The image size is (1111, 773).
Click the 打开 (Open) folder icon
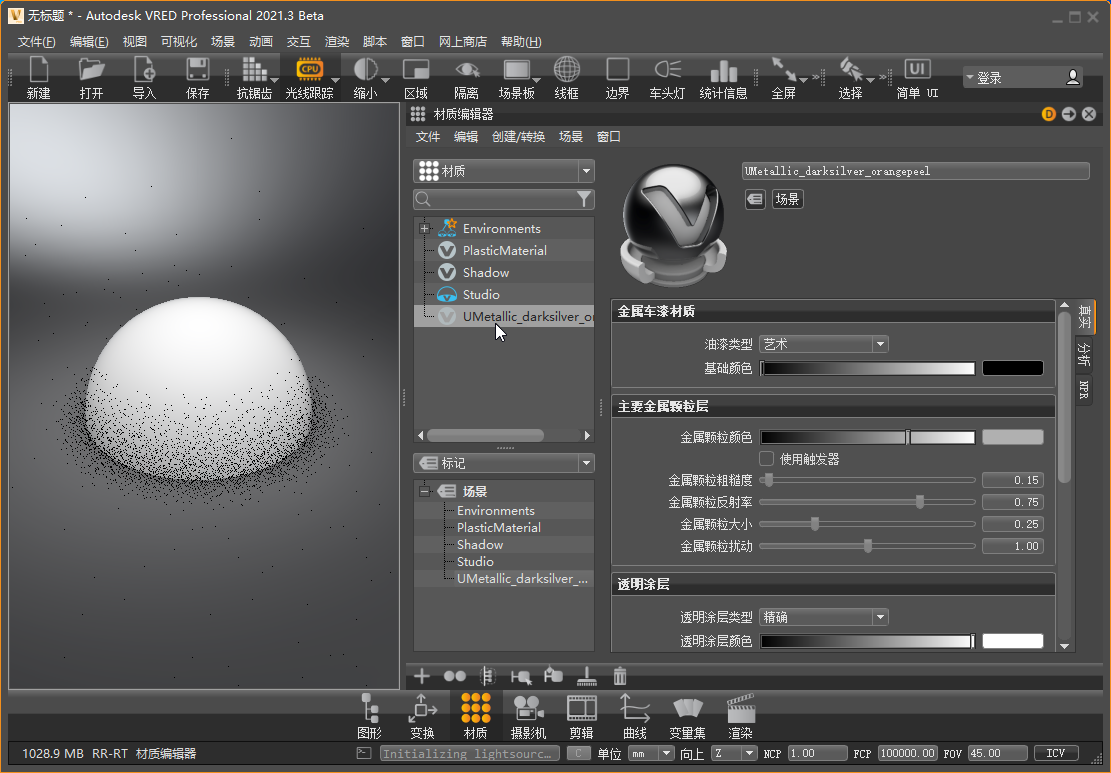click(91, 70)
